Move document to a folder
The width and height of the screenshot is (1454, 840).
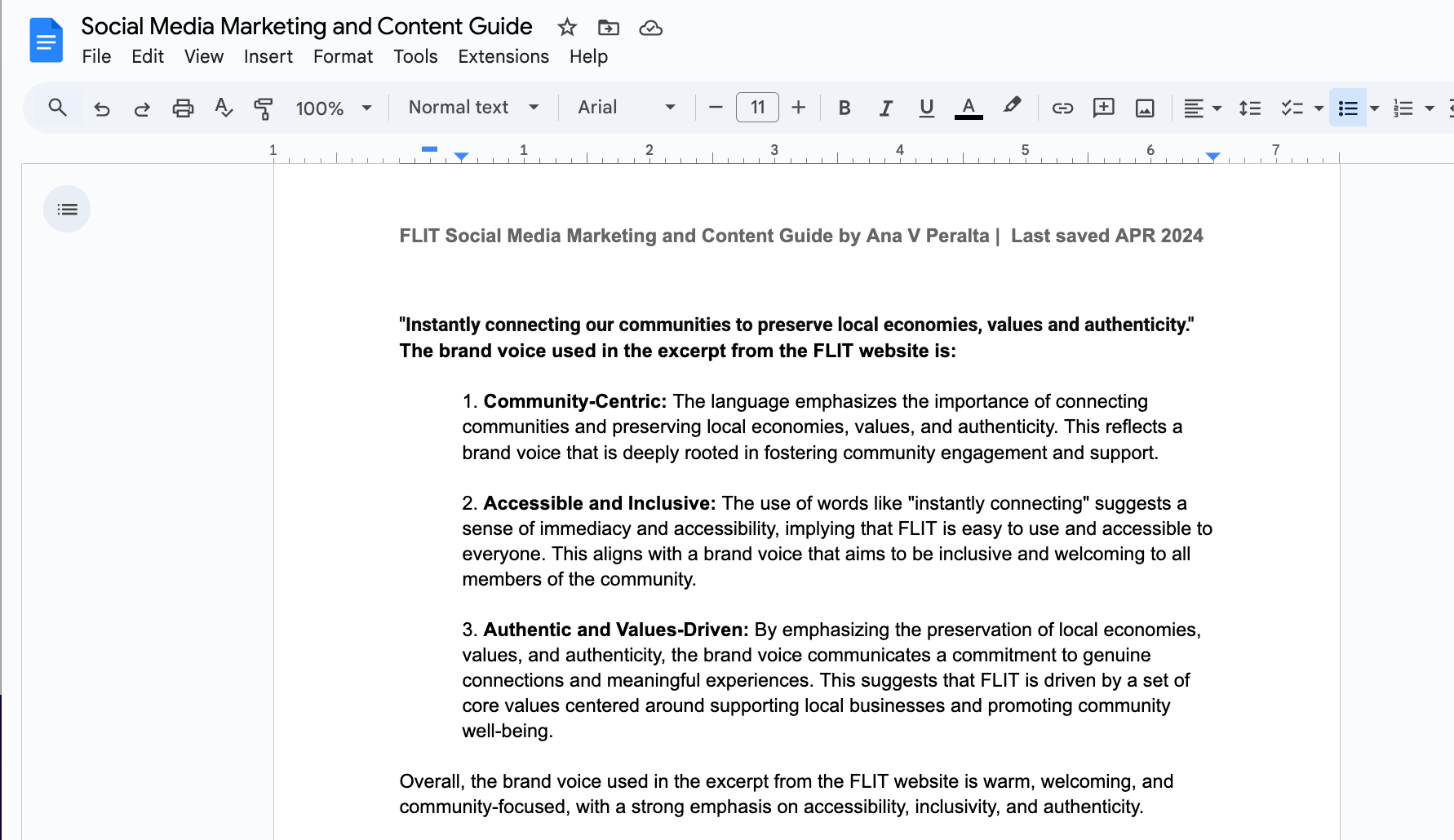609,28
